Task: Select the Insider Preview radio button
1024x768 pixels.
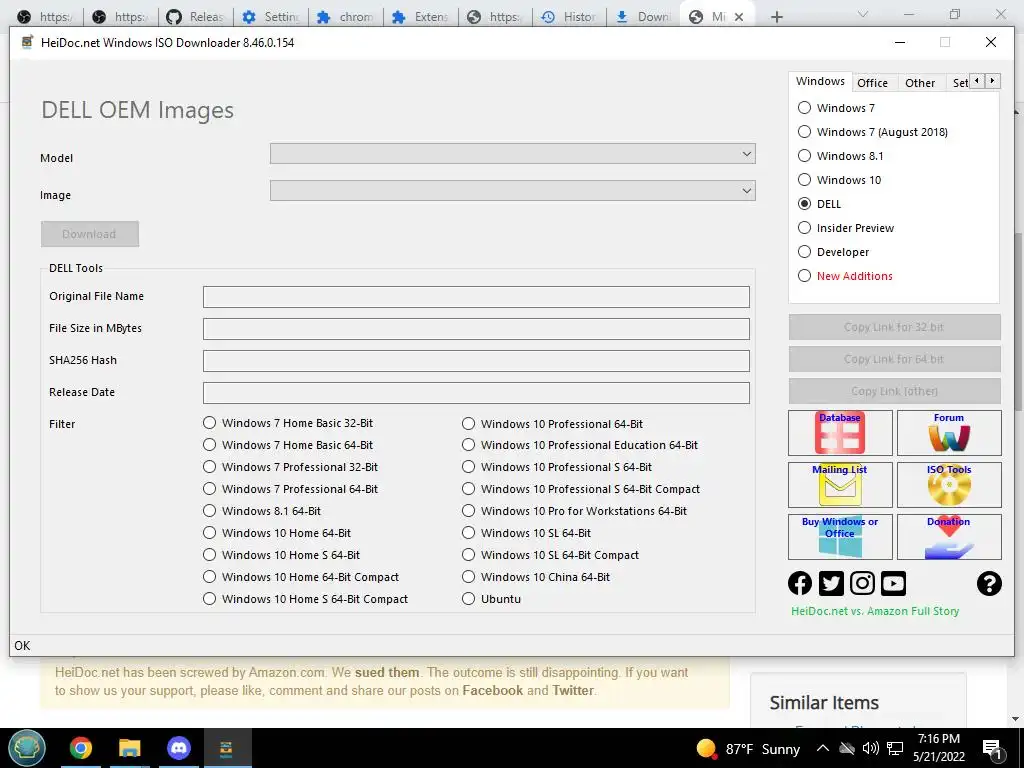Action: tap(805, 228)
